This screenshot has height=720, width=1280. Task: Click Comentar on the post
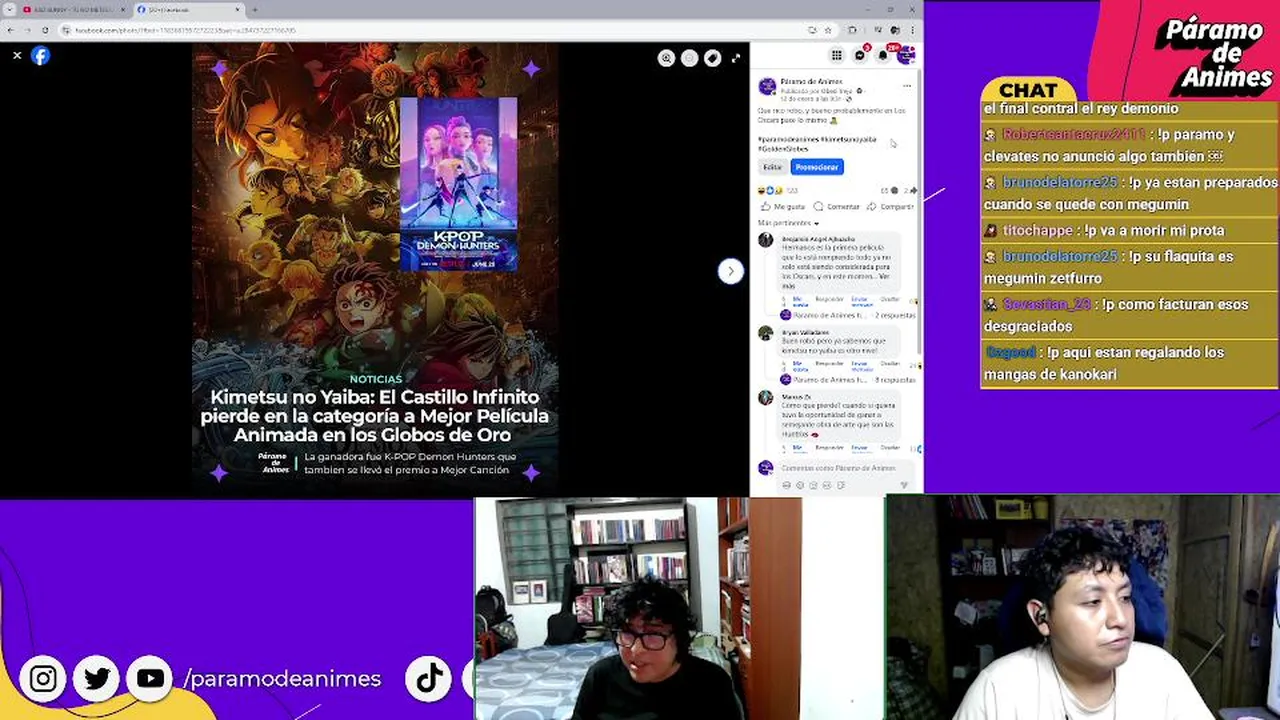click(837, 207)
